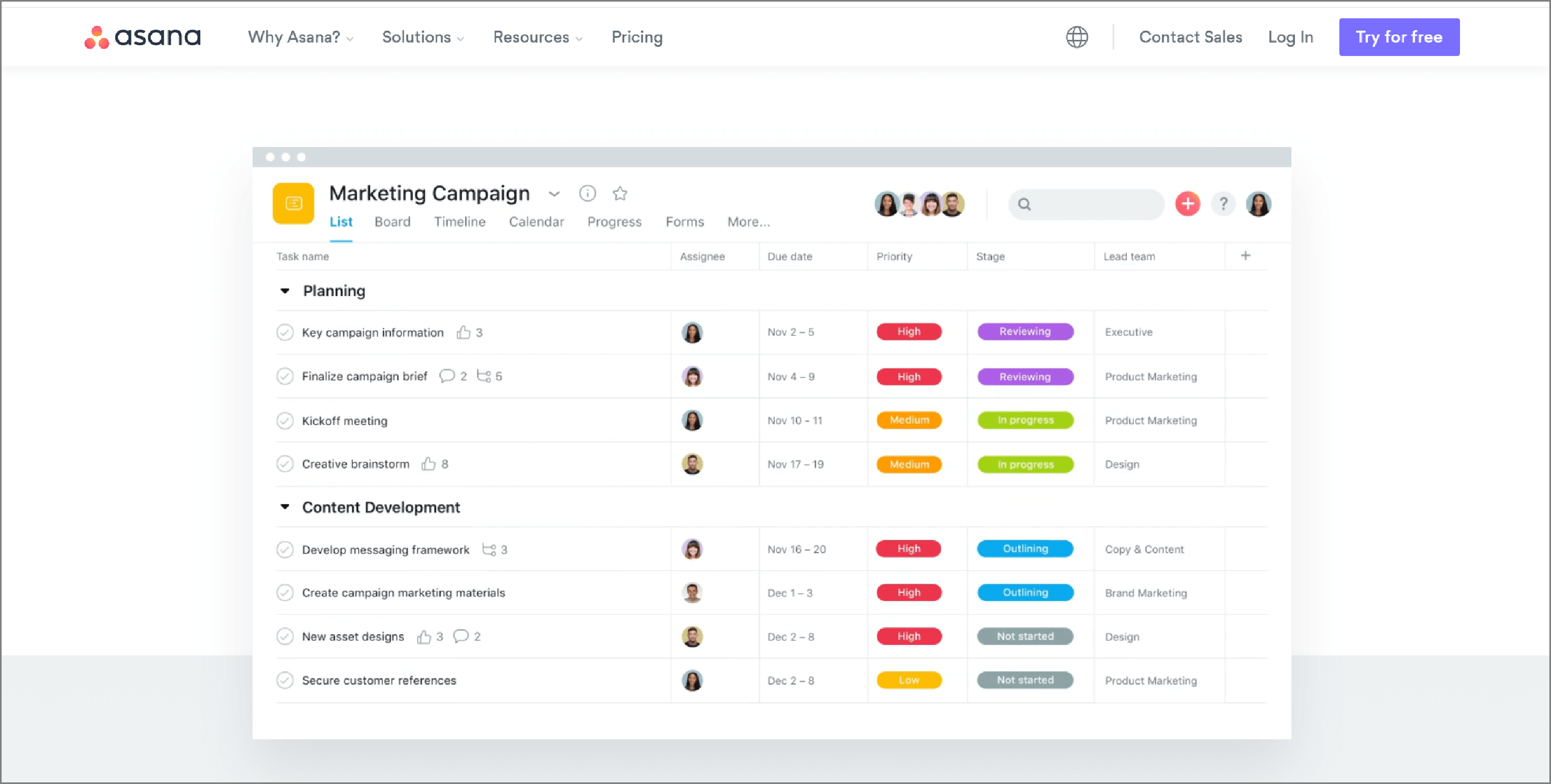The width and height of the screenshot is (1551, 784).
Task: Click the yellow Marketing Campaign project icon
Action: [x=293, y=204]
